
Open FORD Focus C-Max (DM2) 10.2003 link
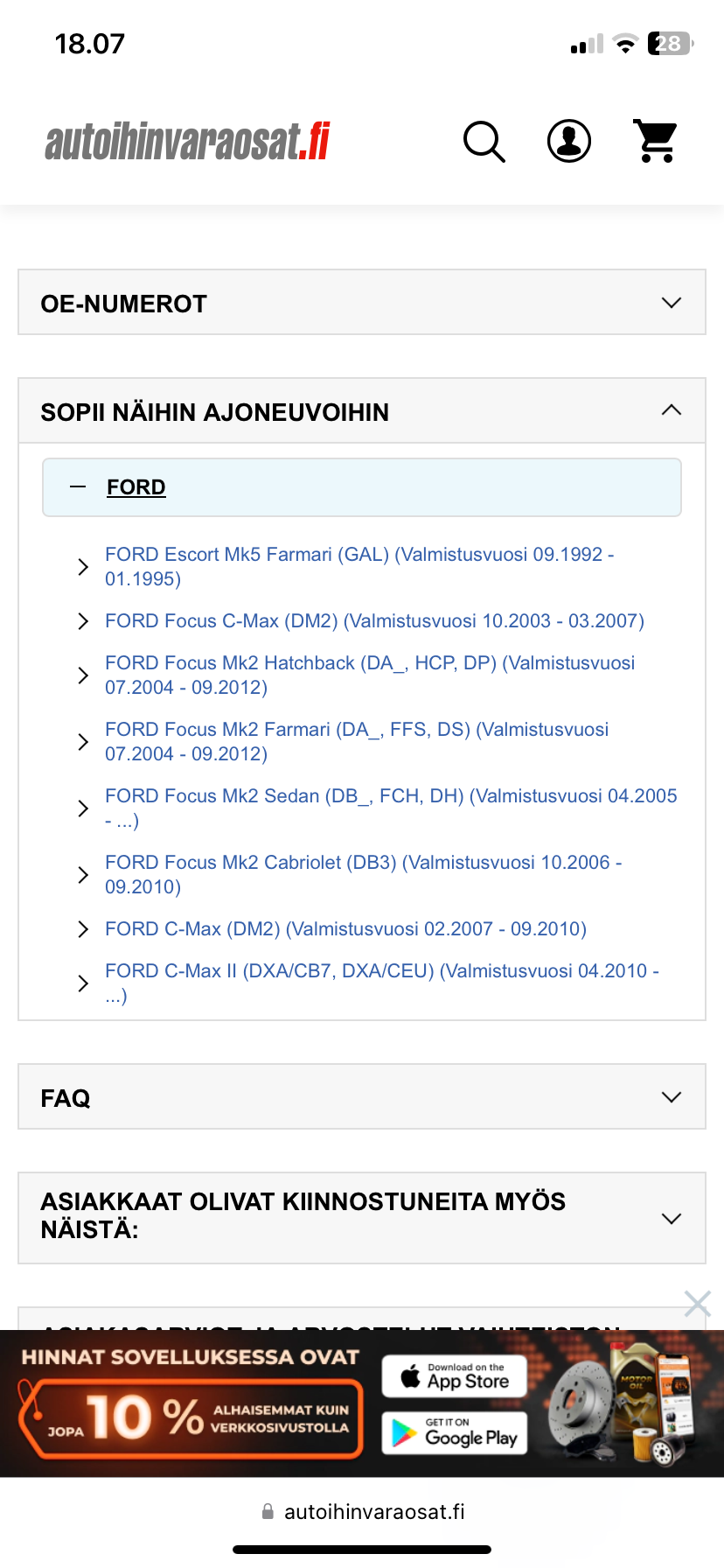click(x=374, y=621)
